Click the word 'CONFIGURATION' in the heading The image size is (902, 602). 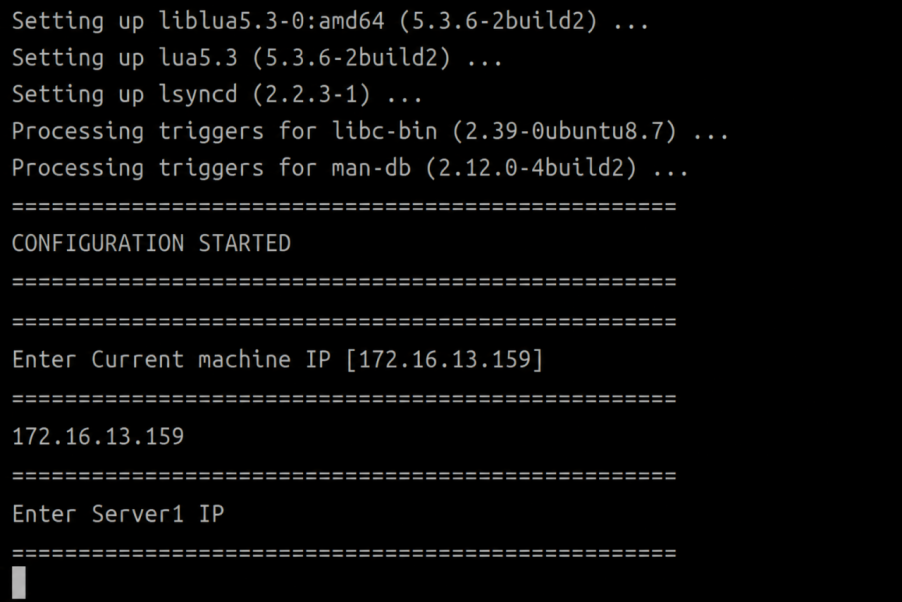(x=98, y=243)
